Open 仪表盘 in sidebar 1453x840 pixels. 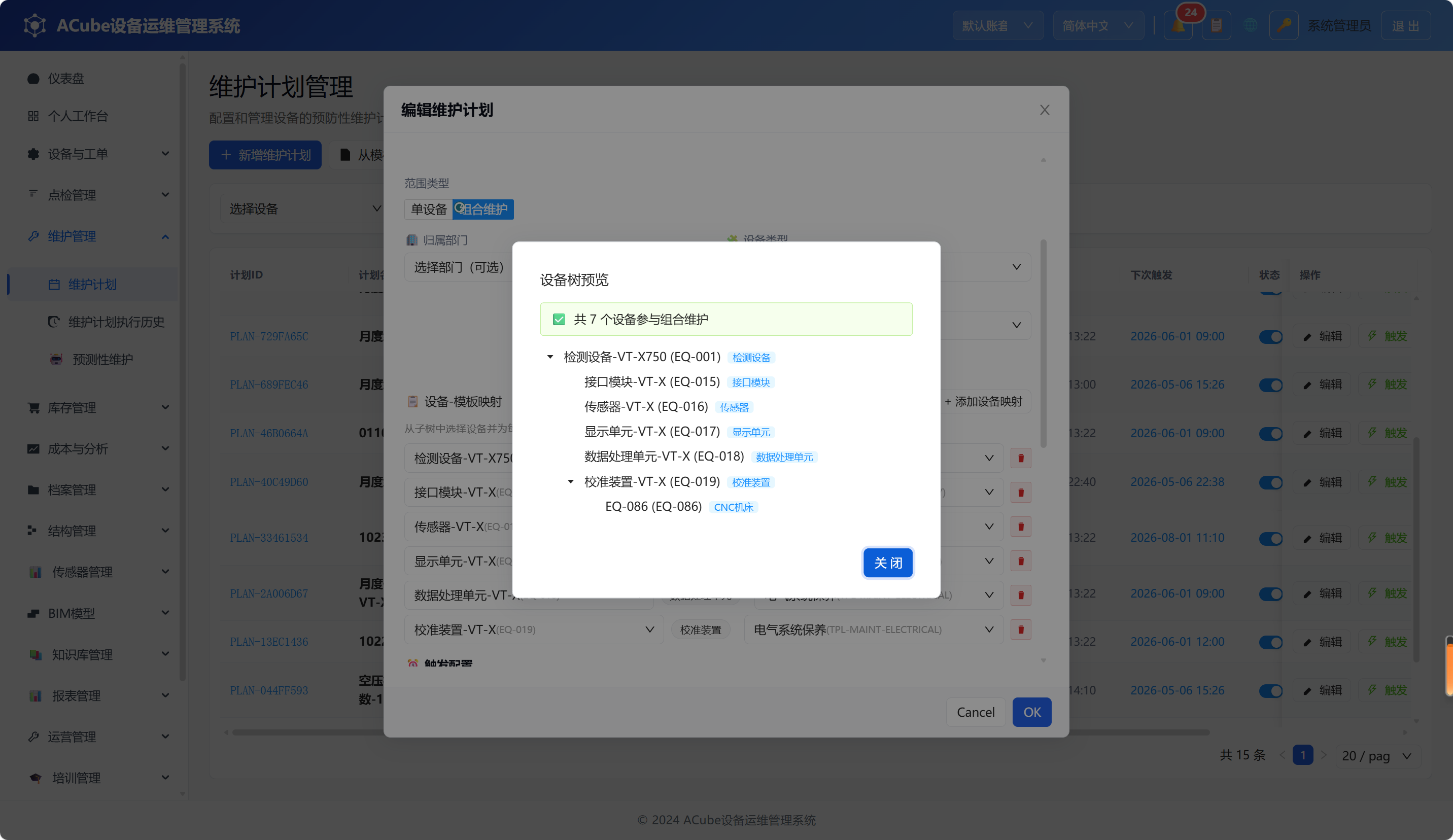[66, 79]
